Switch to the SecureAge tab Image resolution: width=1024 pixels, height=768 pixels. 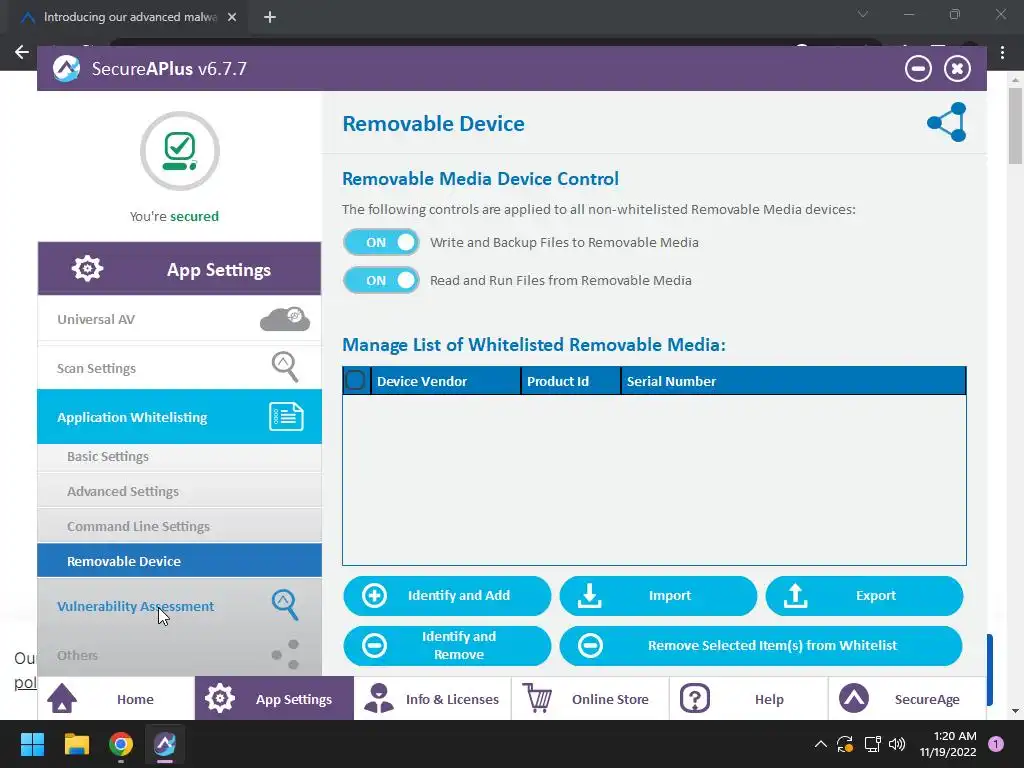coord(907,699)
